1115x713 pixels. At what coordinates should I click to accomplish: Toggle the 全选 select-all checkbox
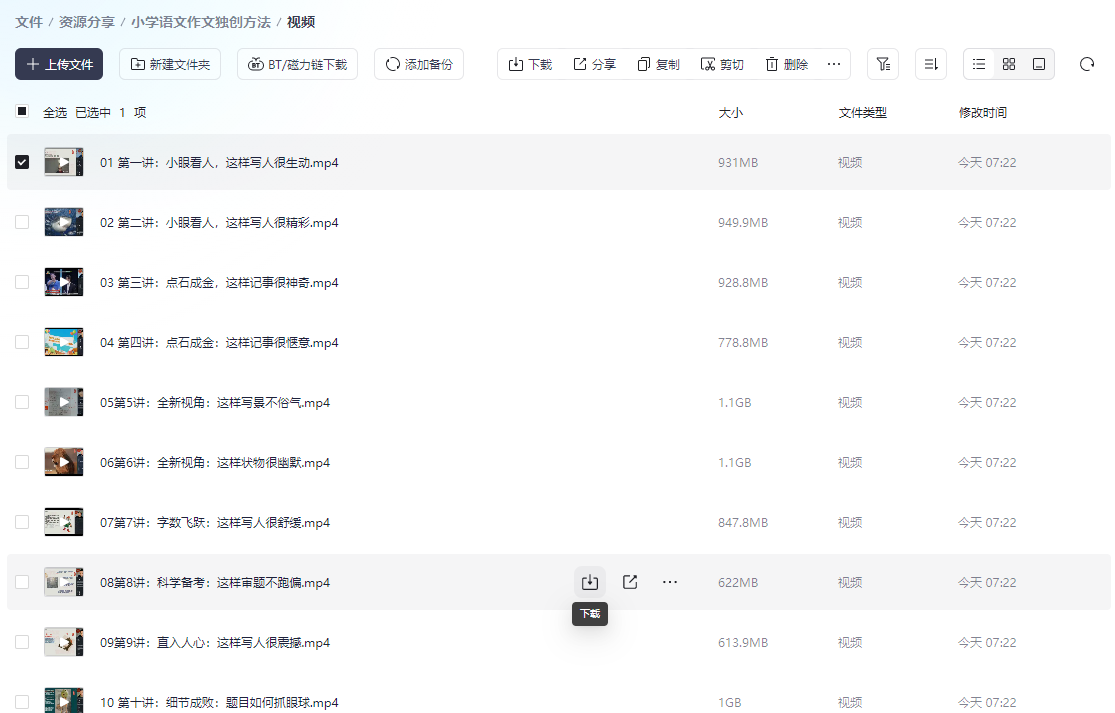click(22, 112)
